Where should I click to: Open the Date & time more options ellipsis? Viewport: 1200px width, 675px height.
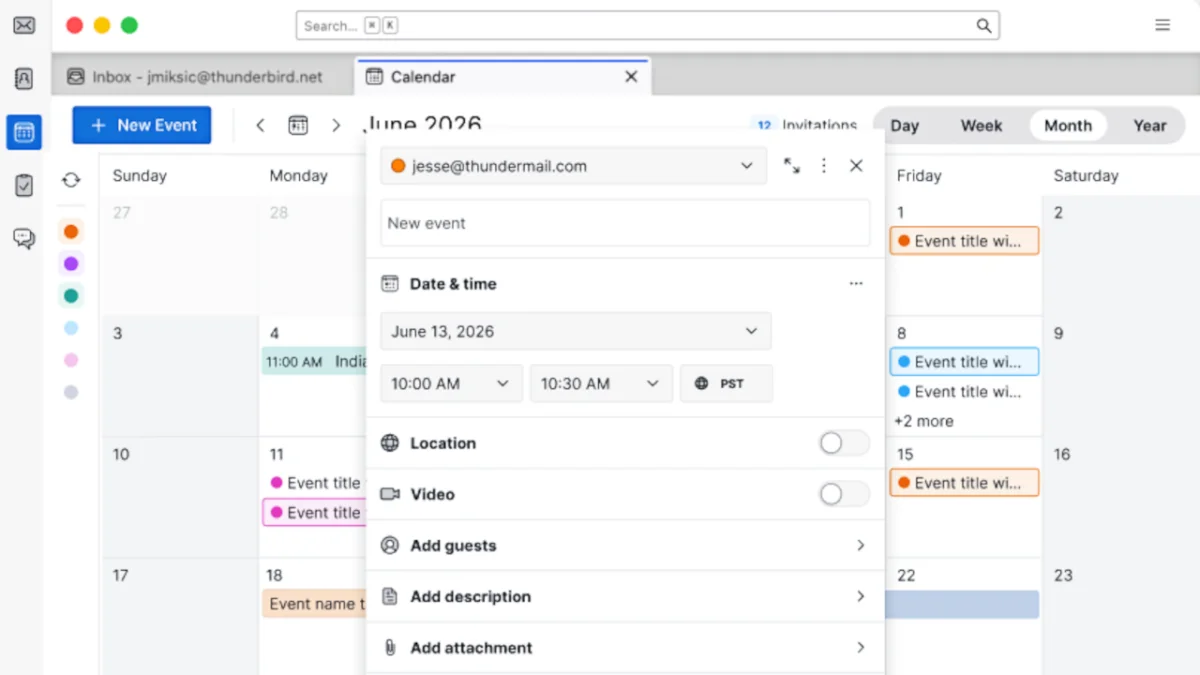(856, 284)
